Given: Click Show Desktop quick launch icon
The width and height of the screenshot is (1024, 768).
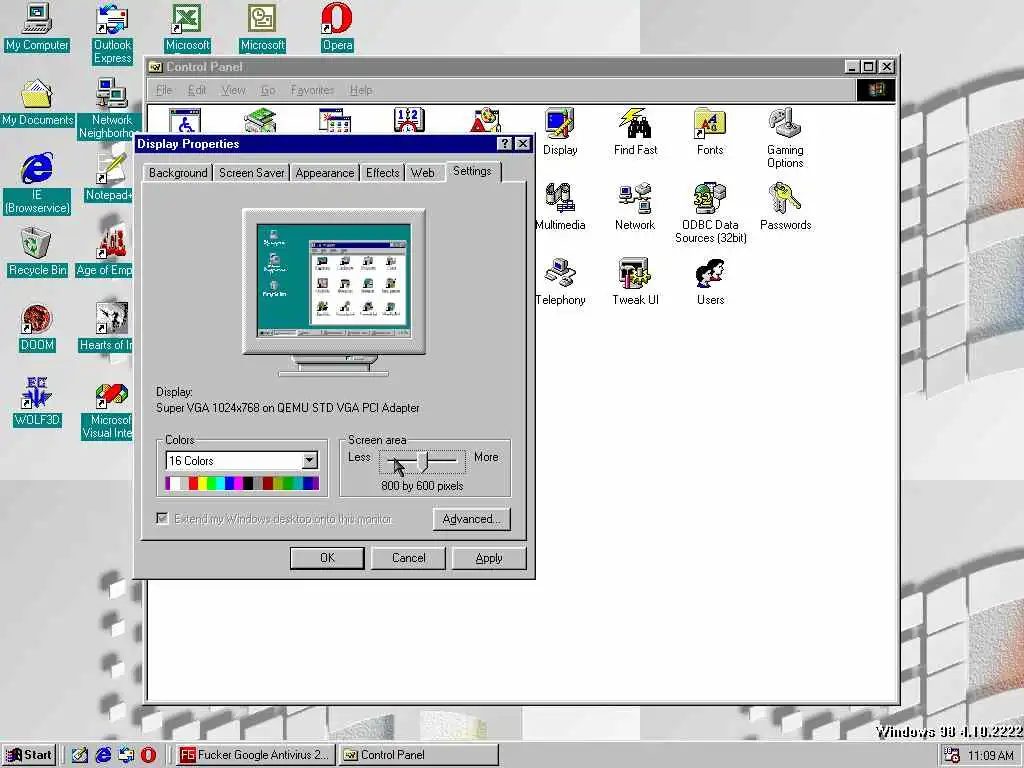Looking at the screenshot, I should pyautogui.click(x=80, y=755).
